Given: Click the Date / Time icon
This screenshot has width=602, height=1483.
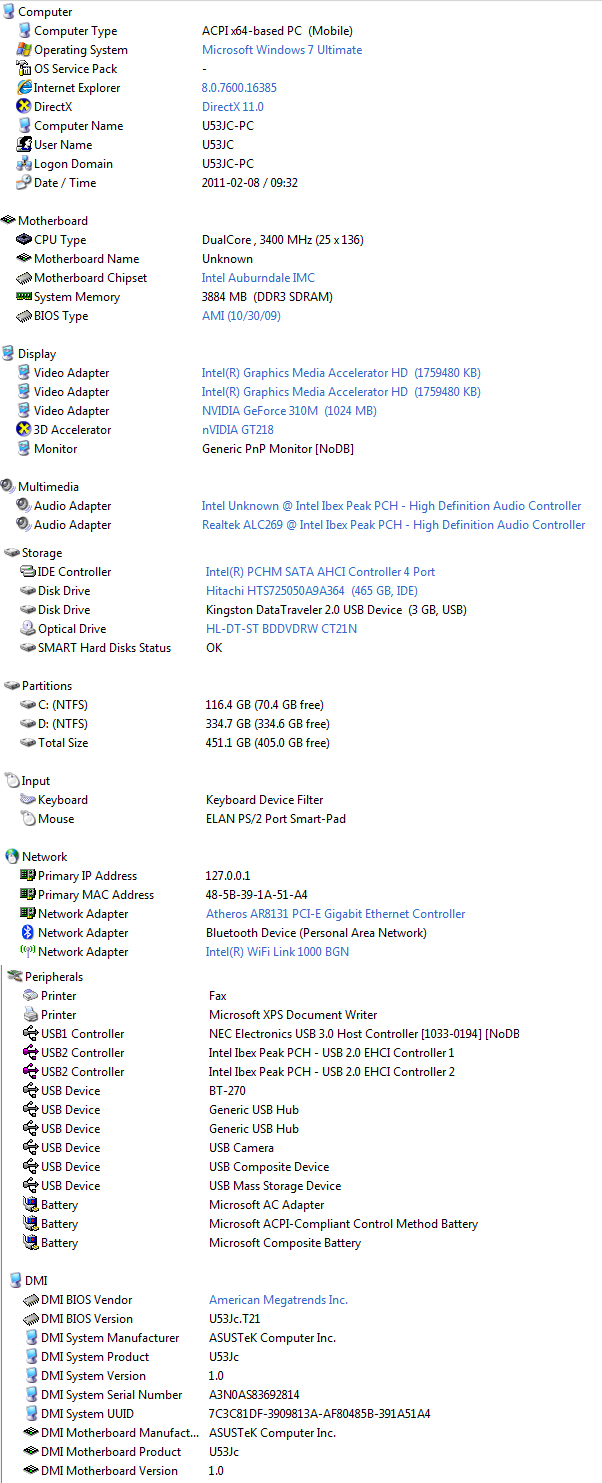Looking at the screenshot, I should pos(25,183).
